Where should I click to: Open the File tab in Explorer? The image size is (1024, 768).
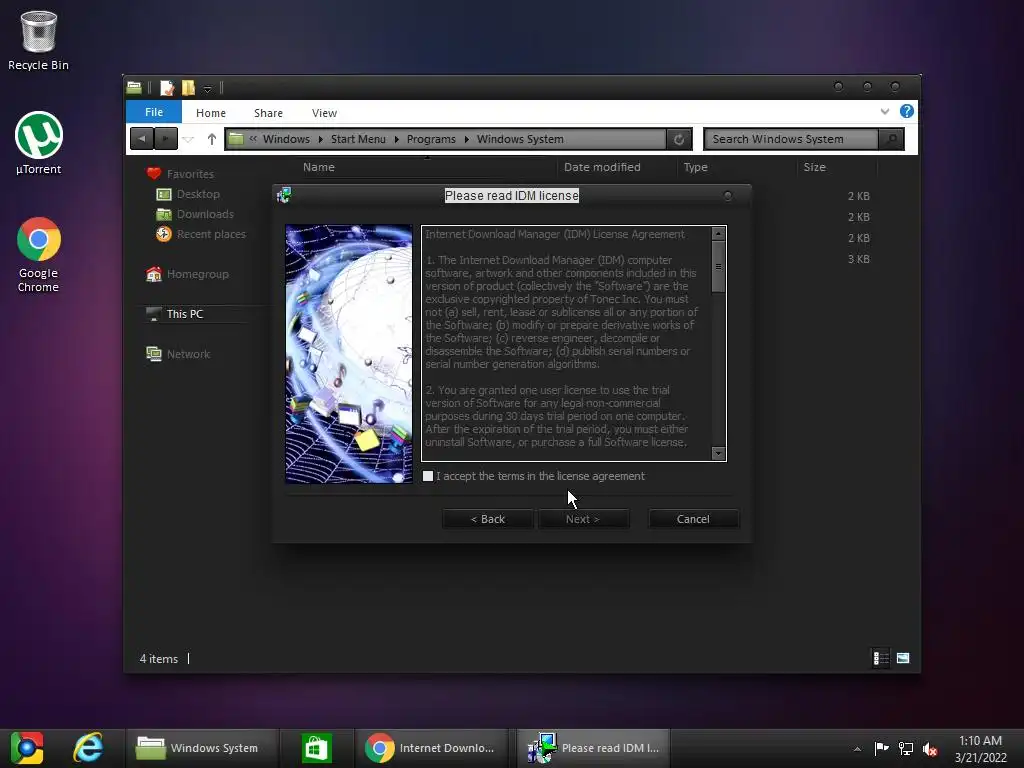tap(153, 112)
